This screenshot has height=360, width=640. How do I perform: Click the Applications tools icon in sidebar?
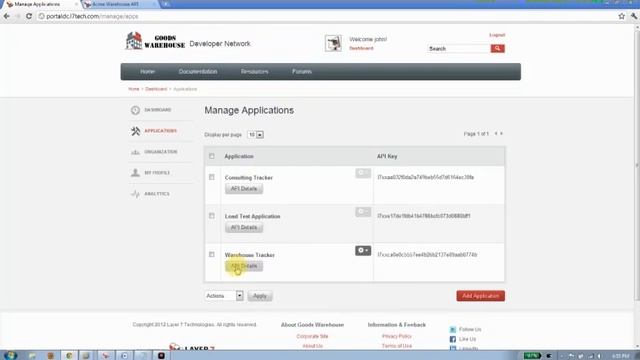[x=135, y=131]
